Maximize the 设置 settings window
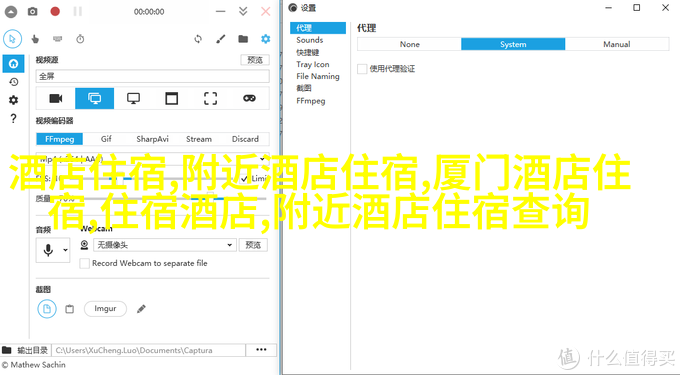This screenshot has height=375, width=680. tap(637, 8)
